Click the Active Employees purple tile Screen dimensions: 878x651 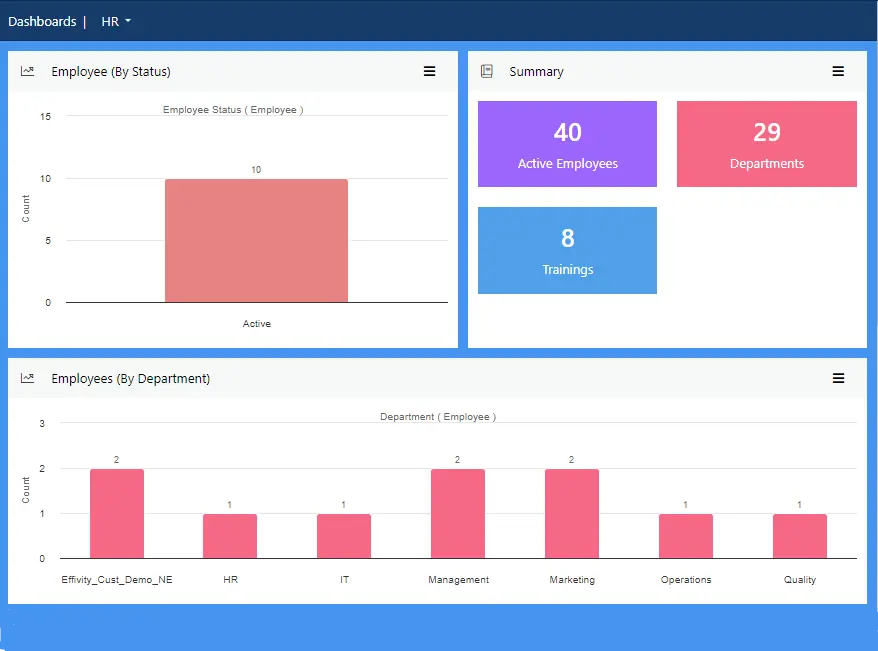point(567,143)
